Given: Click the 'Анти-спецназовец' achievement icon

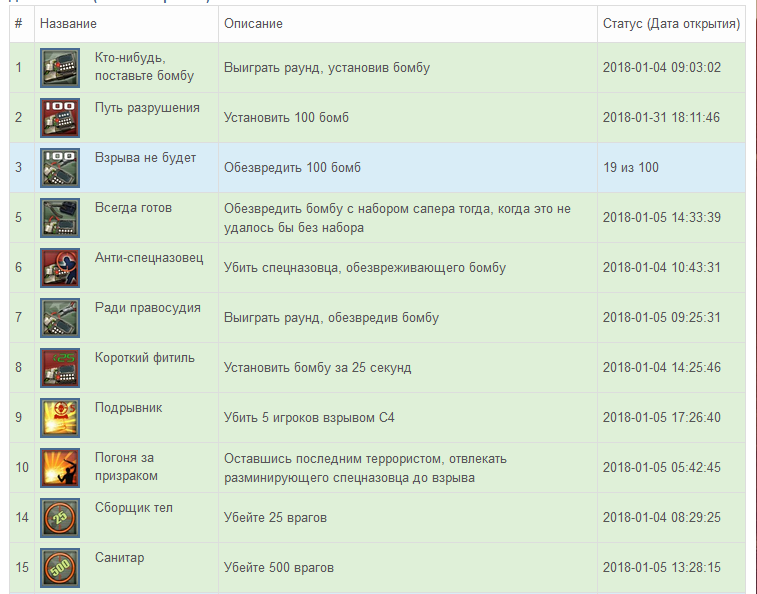Looking at the screenshot, I should 60,268.
